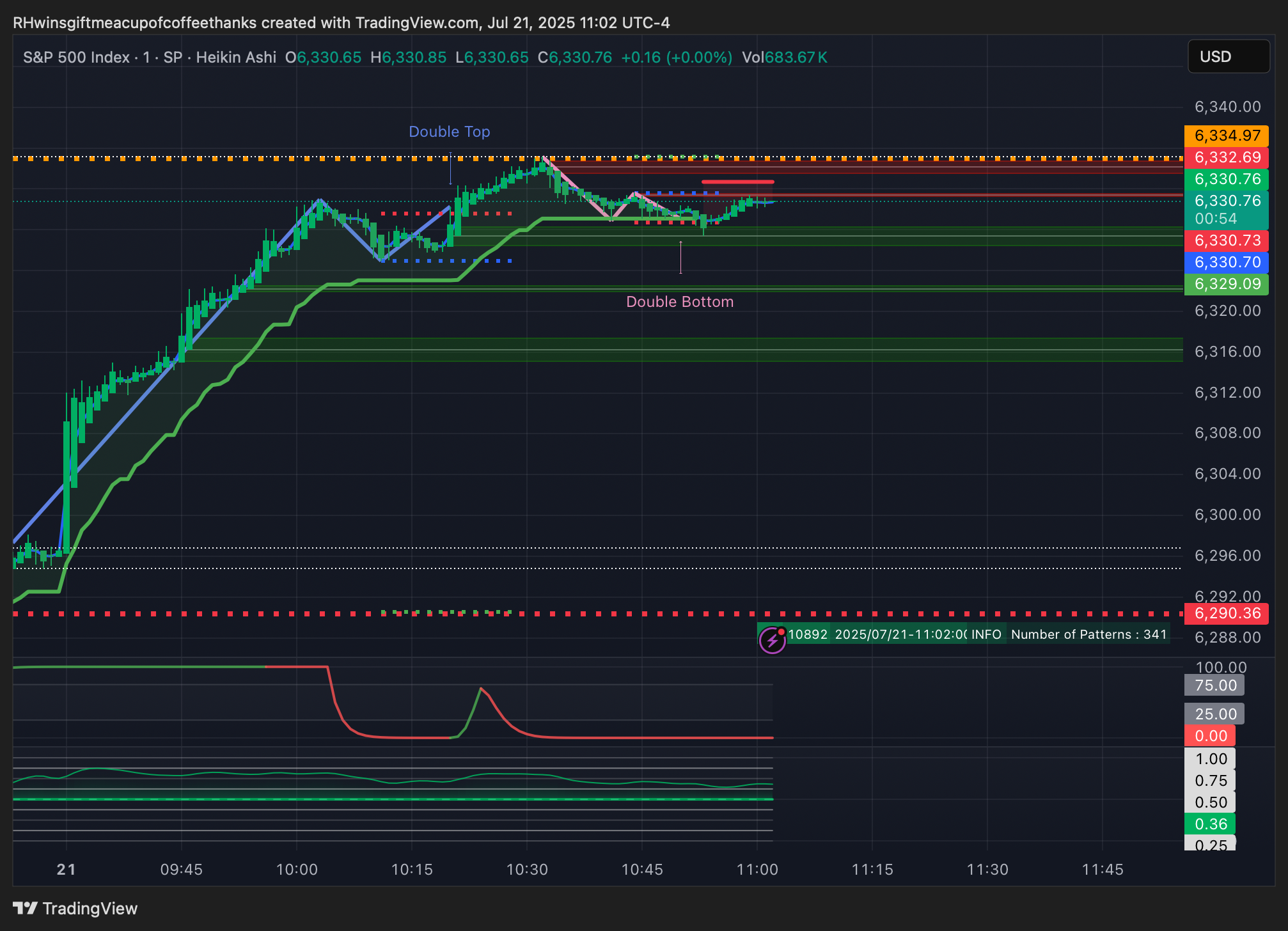Click the INFO tag in the log label
The height and width of the screenshot is (931, 1288).
pos(986,634)
